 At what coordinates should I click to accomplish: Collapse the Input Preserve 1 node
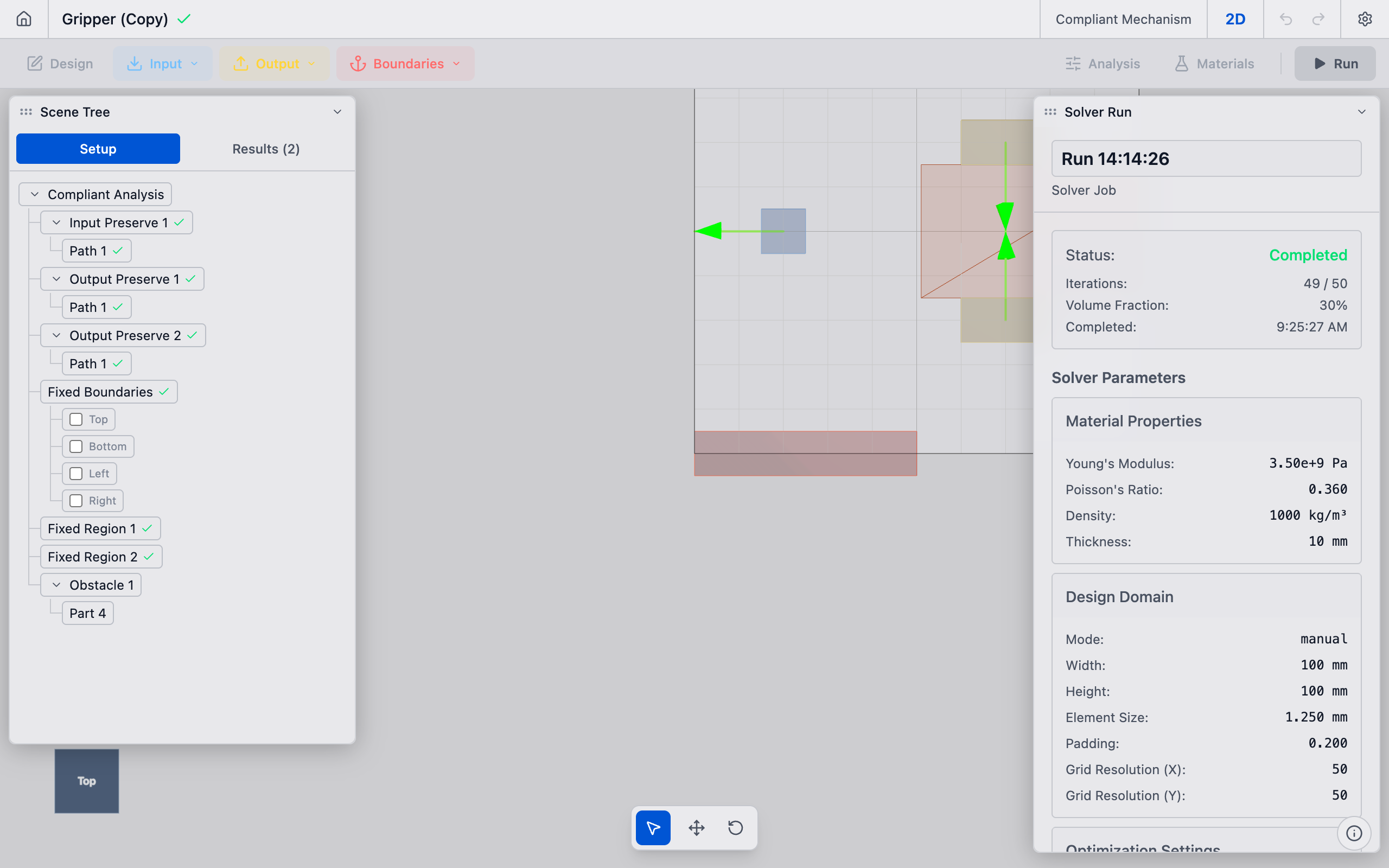pos(56,223)
